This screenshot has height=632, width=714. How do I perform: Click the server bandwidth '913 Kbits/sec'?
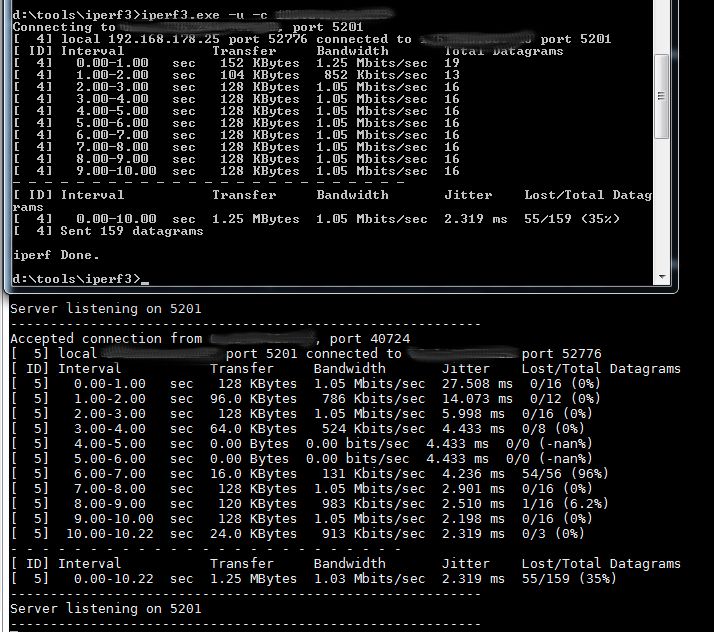373,534
